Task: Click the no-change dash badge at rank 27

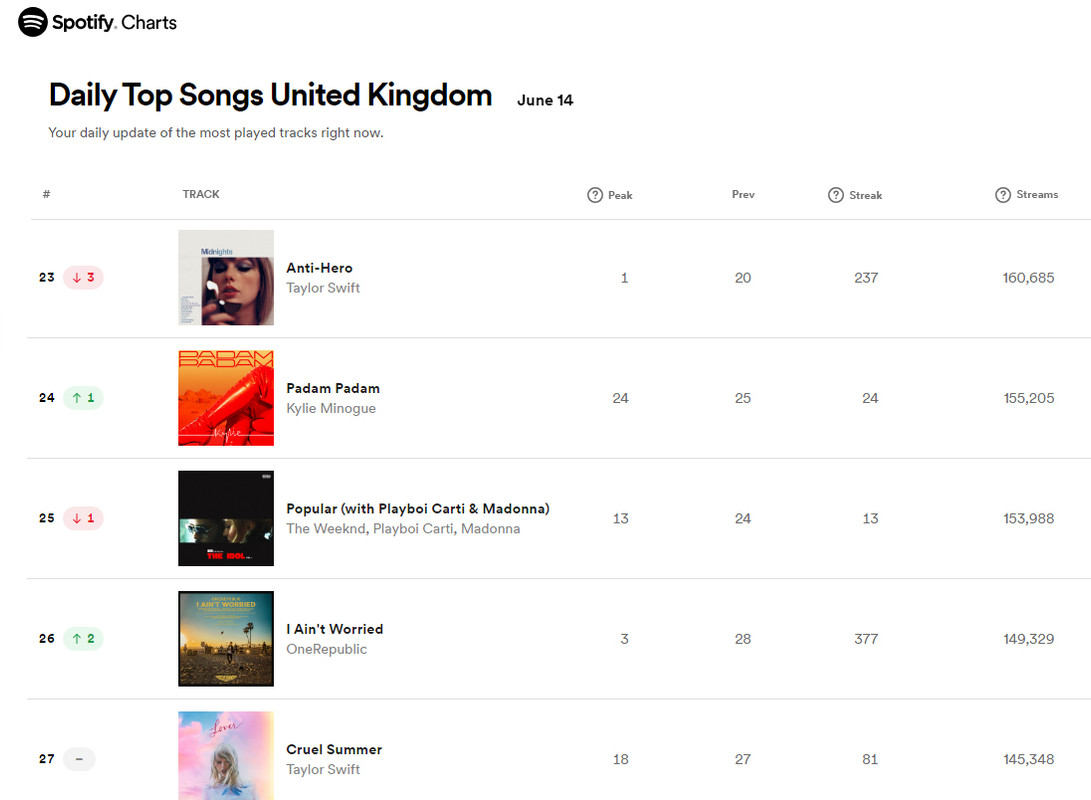Action: 79,759
